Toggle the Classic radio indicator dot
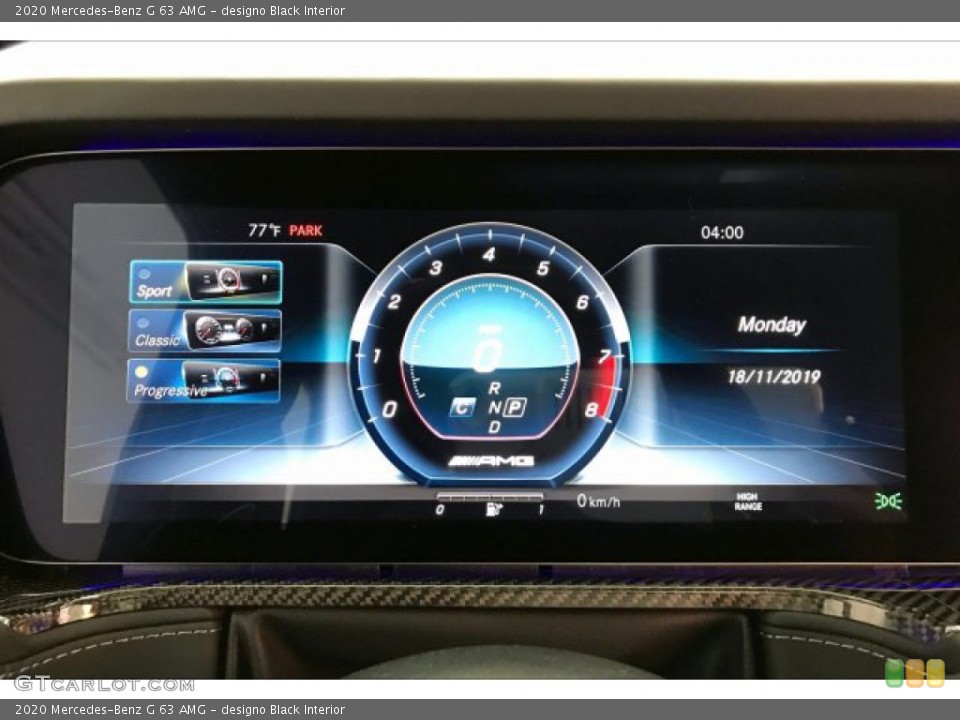The image size is (960, 720). coord(143,323)
